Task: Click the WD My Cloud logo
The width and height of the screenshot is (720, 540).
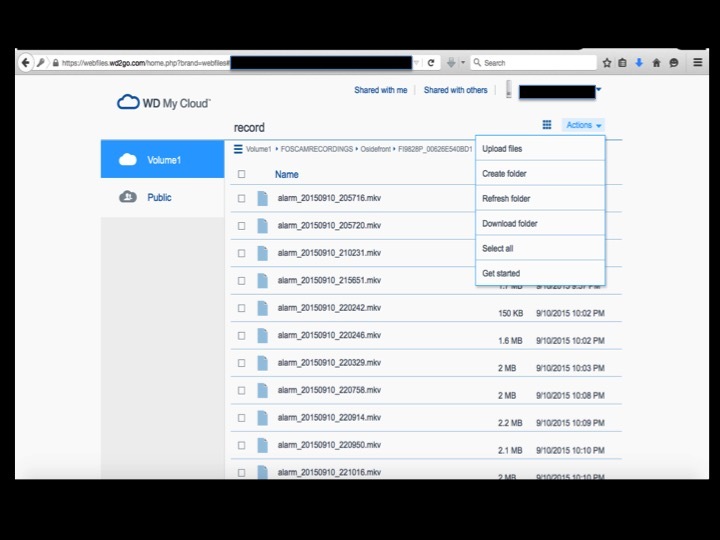Action: tap(164, 102)
